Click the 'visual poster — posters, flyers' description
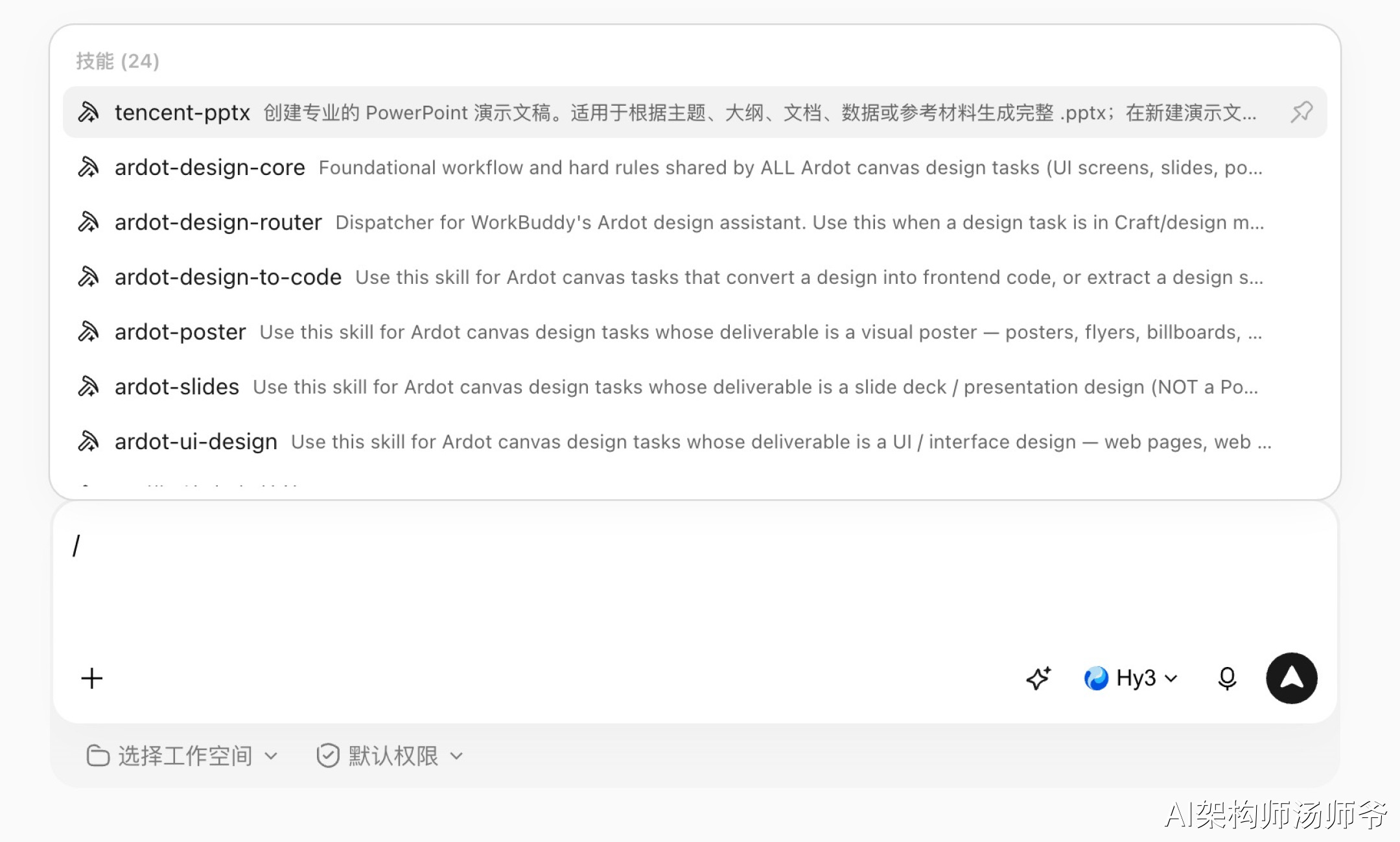The width and height of the screenshot is (1400, 842). point(761,332)
